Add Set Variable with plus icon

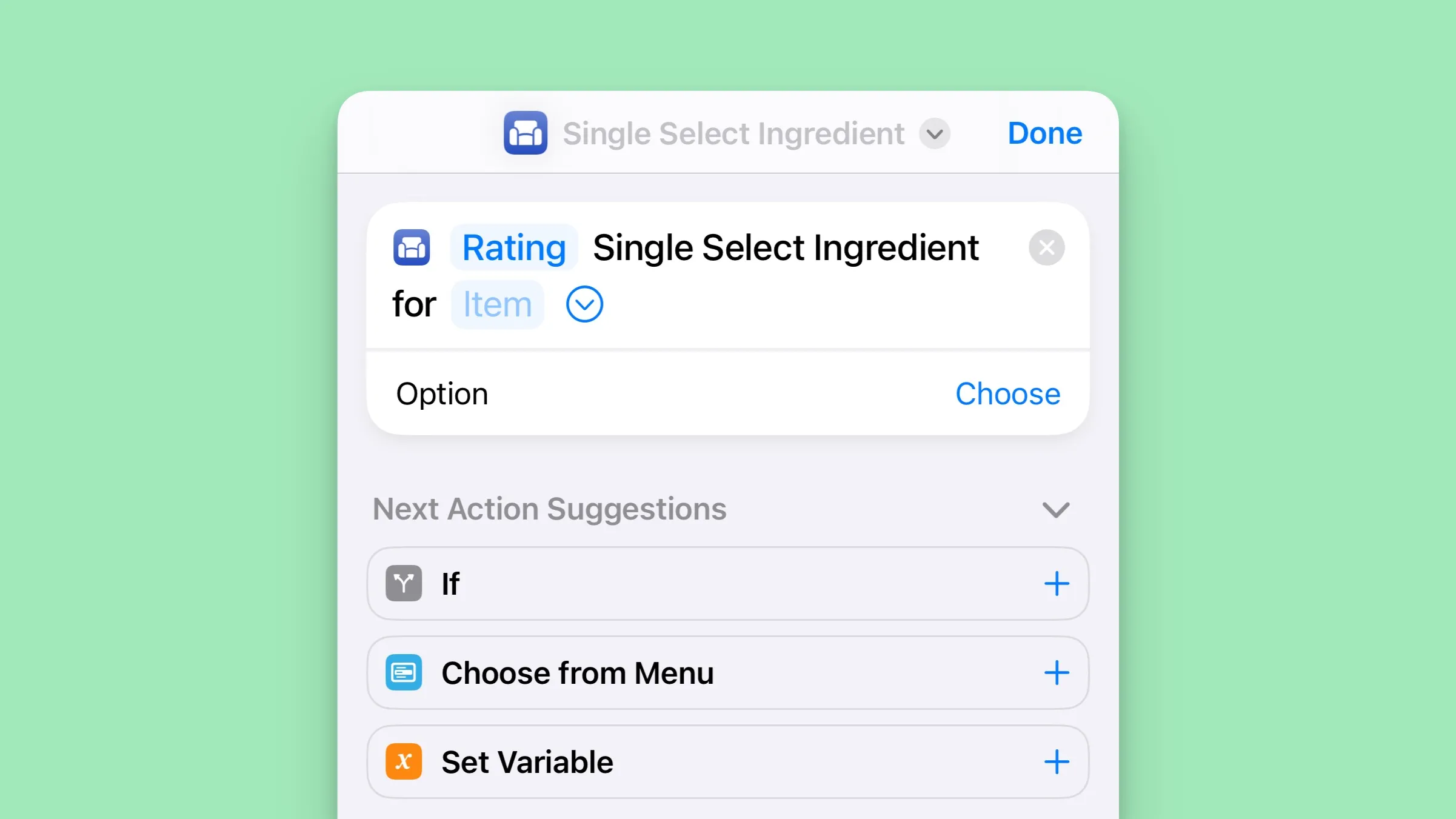(1056, 762)
